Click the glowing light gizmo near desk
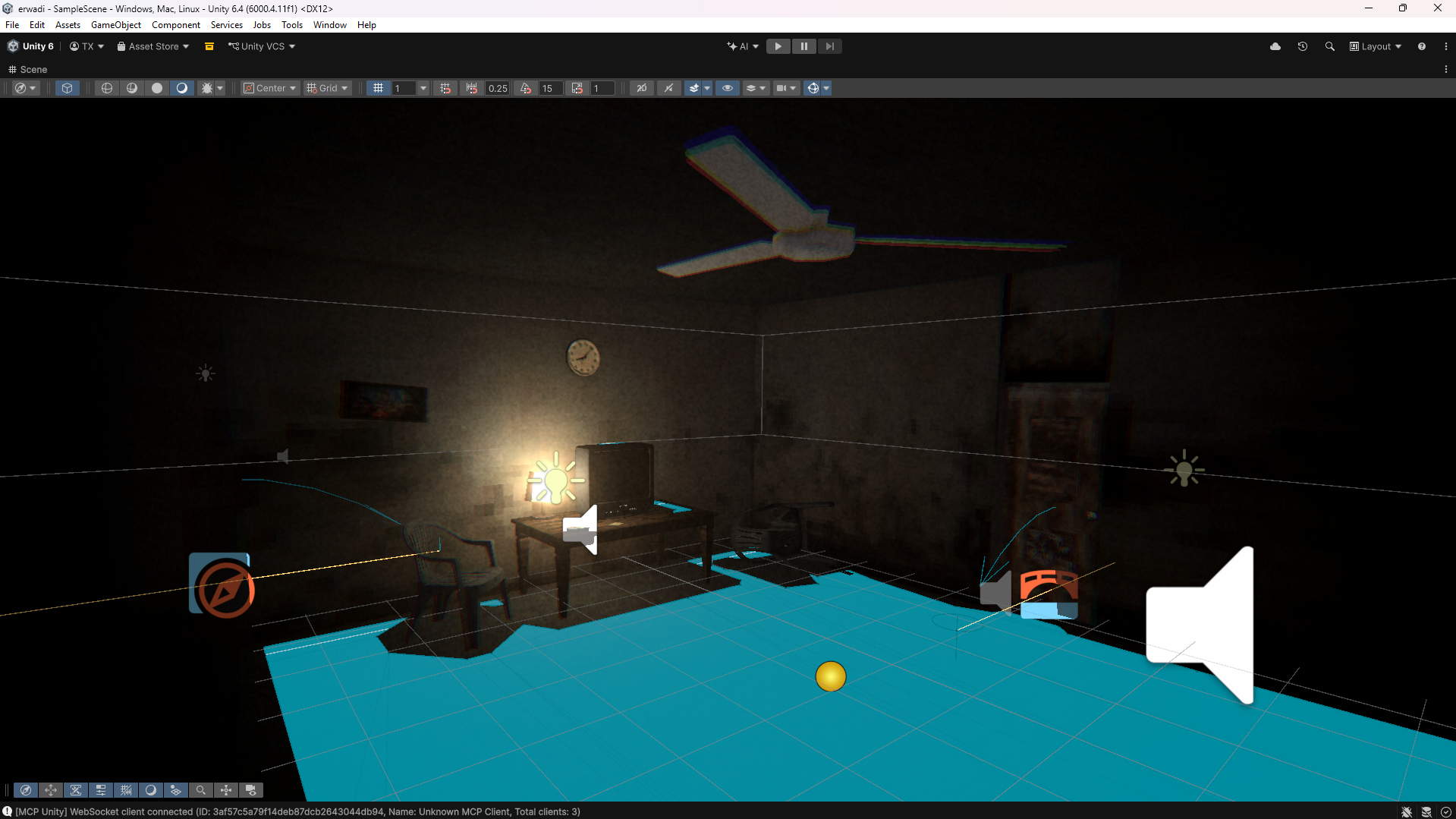Screen dimensions: 1456x819 pyautogui.click(x=556, y=479)
